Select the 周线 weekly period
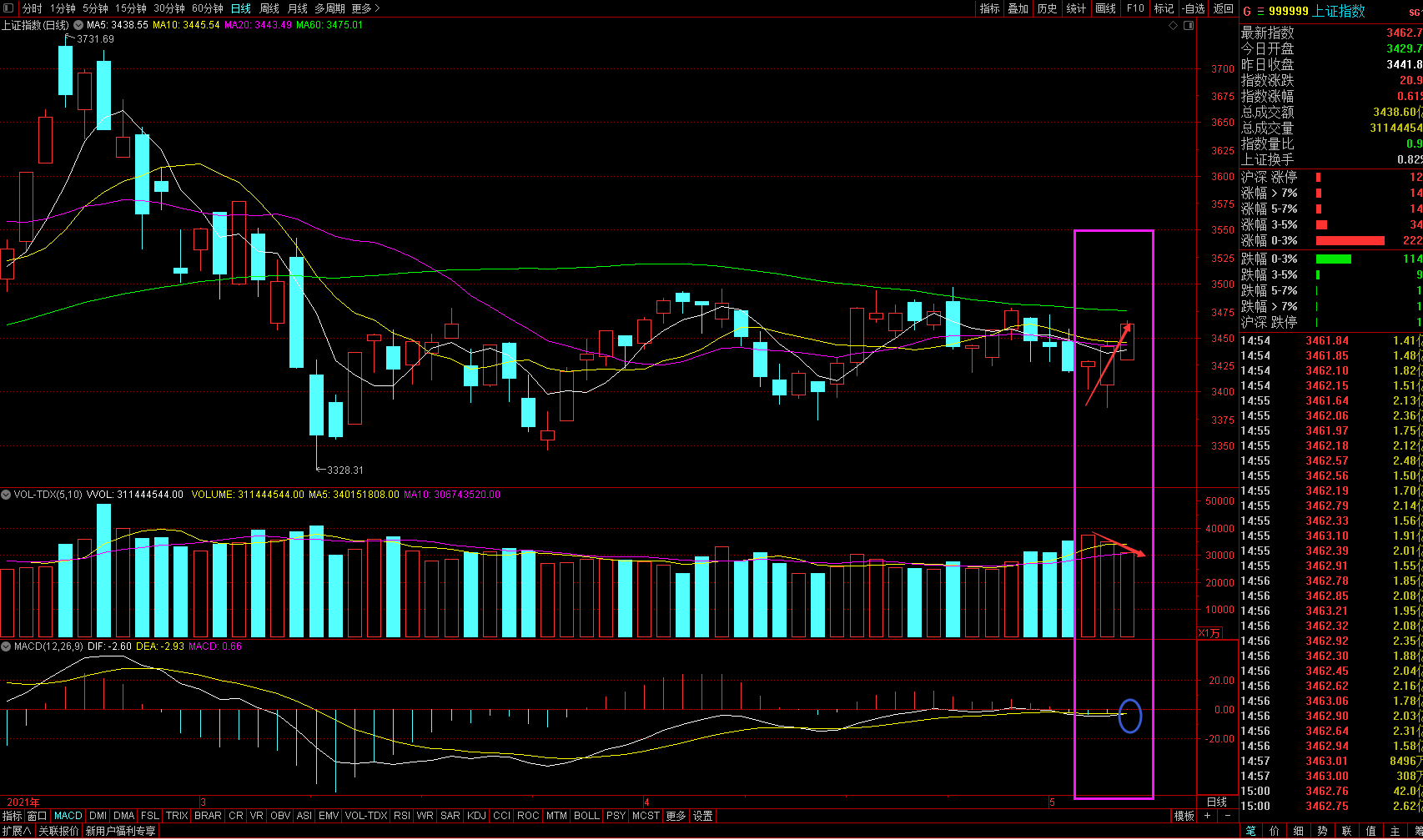The image size is (1423, 840). [269, 8]
